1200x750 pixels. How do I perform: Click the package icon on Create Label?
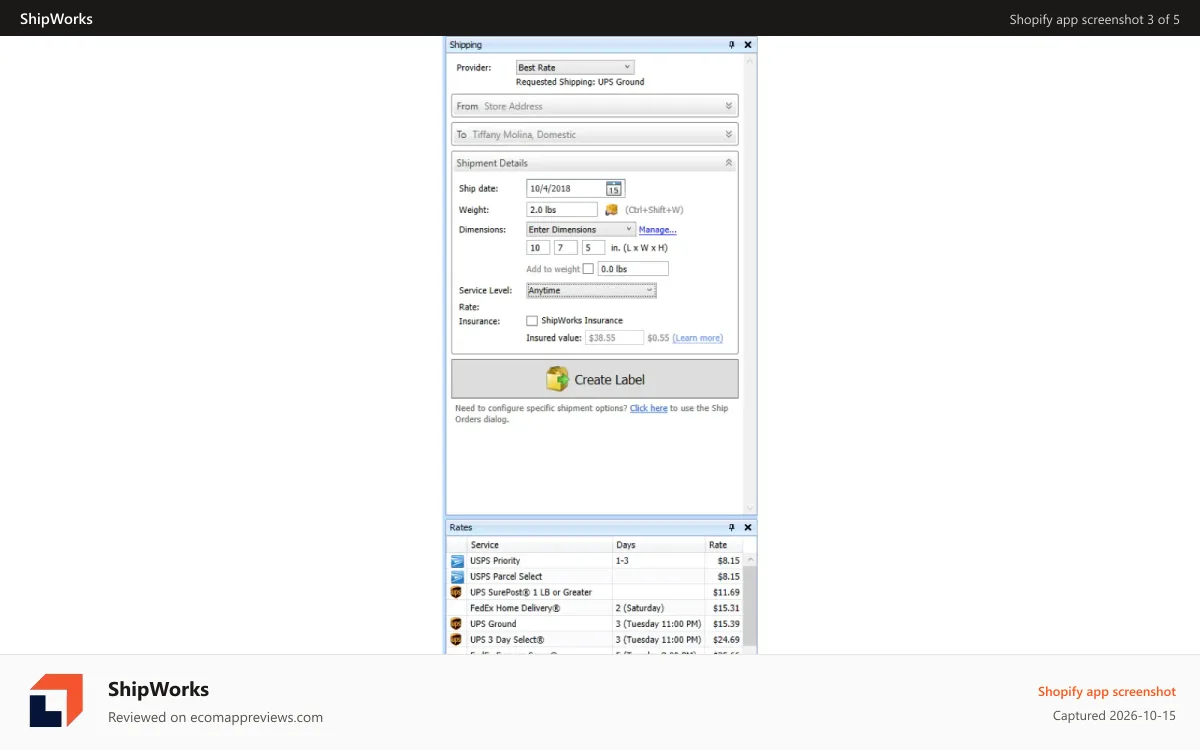click(557, 379)
